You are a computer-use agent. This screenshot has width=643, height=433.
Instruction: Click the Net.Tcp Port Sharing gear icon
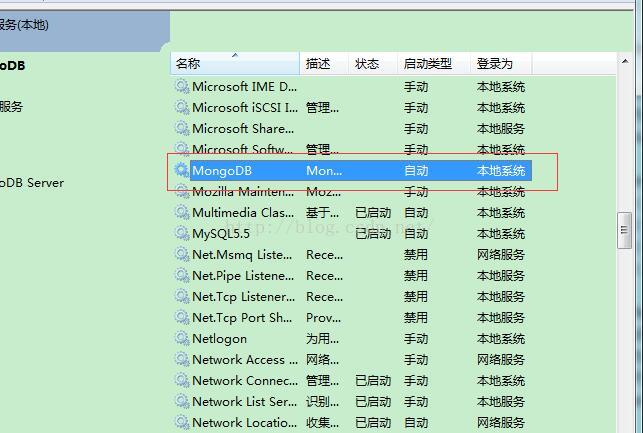[x=181, y=318]
